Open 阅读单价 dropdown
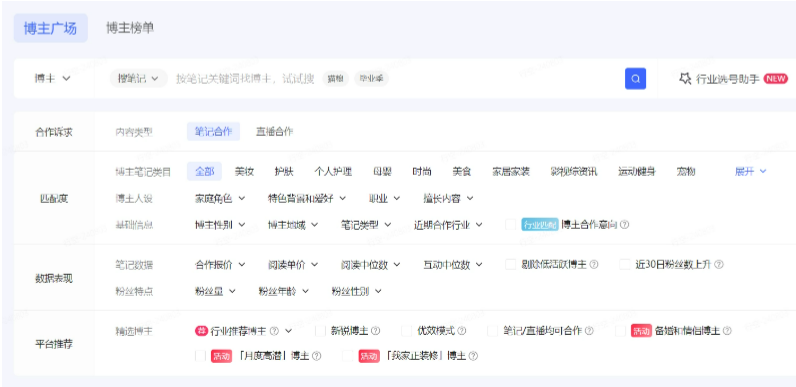This screenshot has height=387, width=796. [x=293, y=265]
